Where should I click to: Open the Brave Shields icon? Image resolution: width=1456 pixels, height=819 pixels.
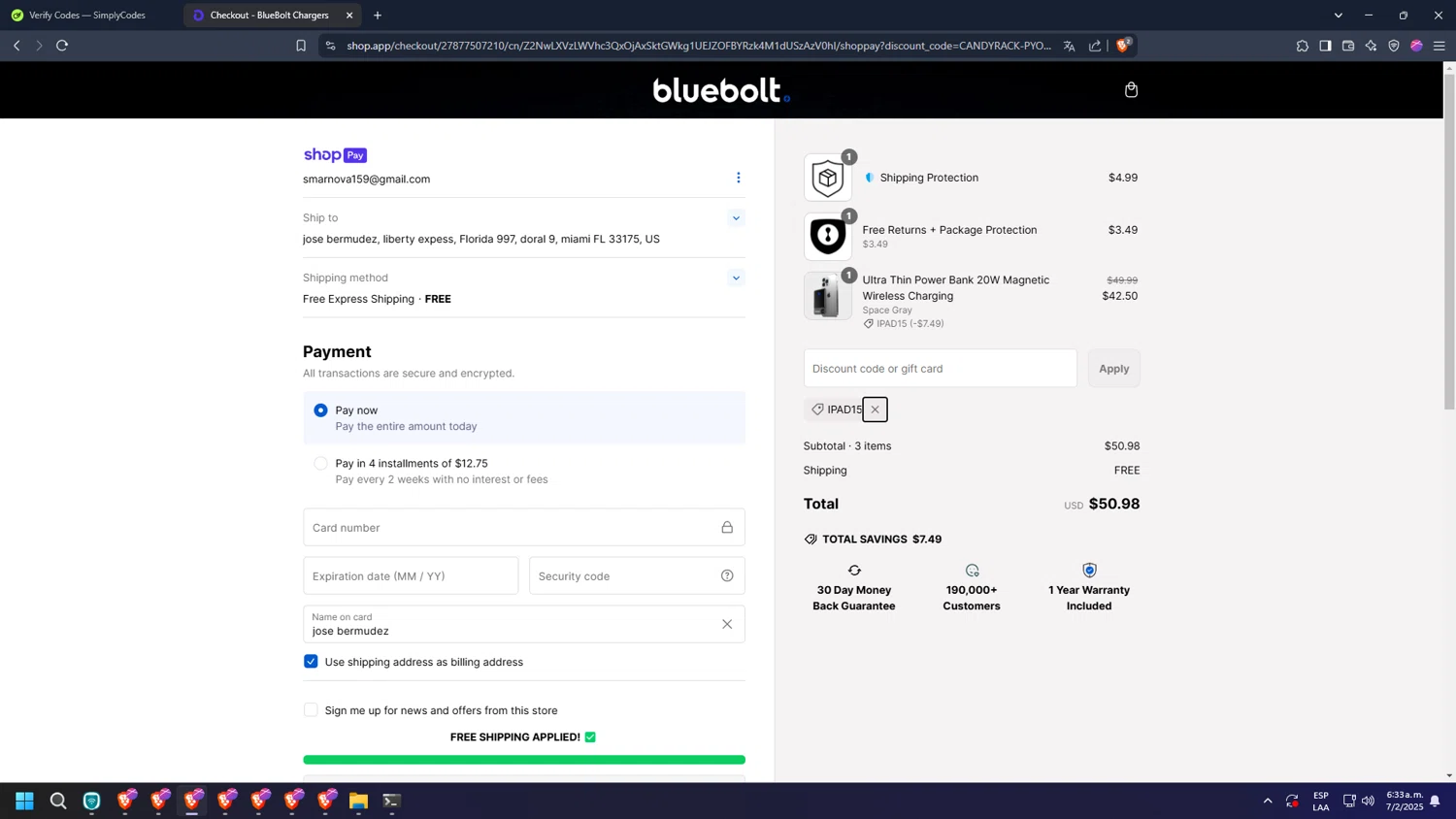click(1123, 45)
